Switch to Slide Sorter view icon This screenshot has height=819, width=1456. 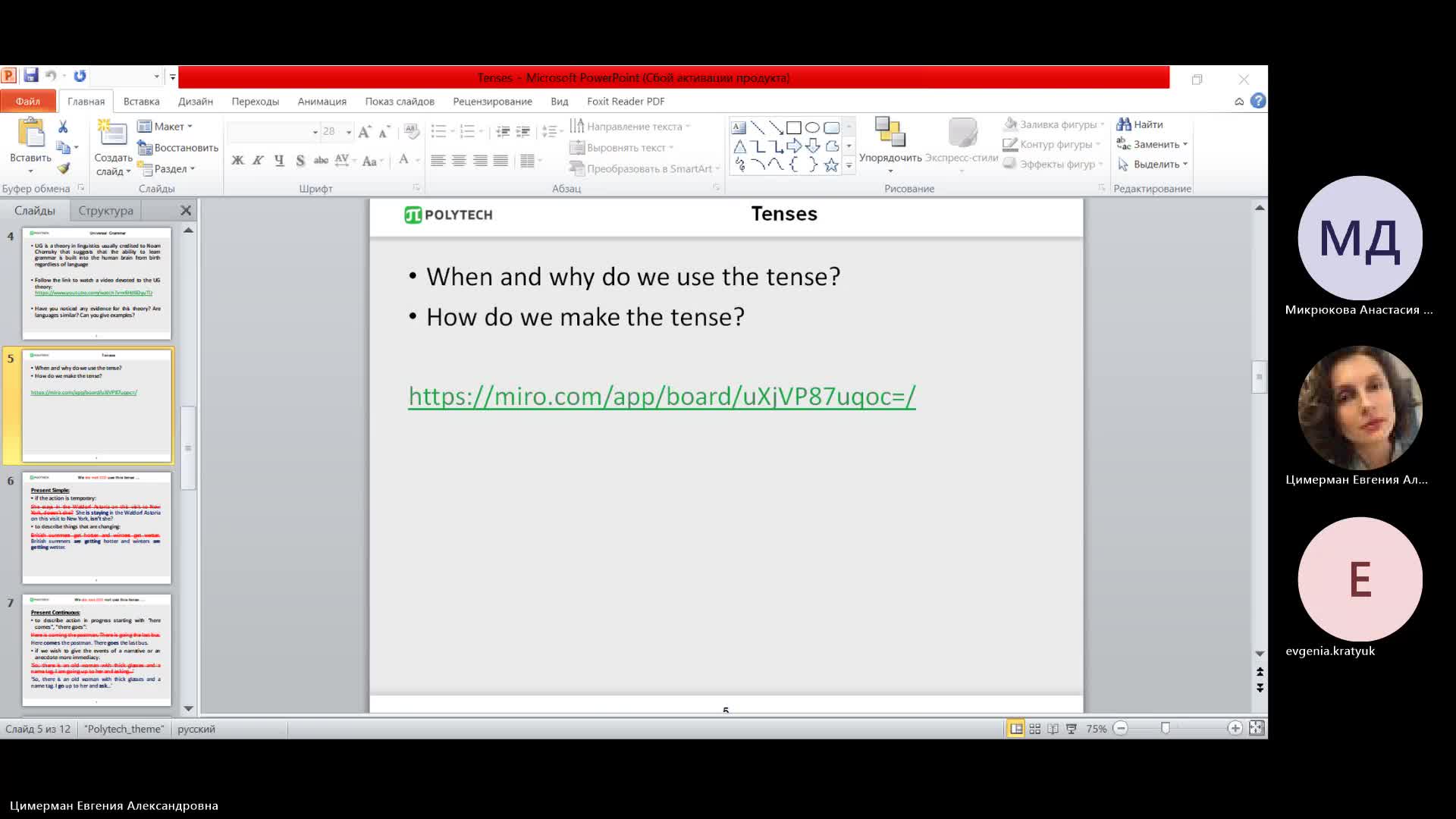[1034, 729]
